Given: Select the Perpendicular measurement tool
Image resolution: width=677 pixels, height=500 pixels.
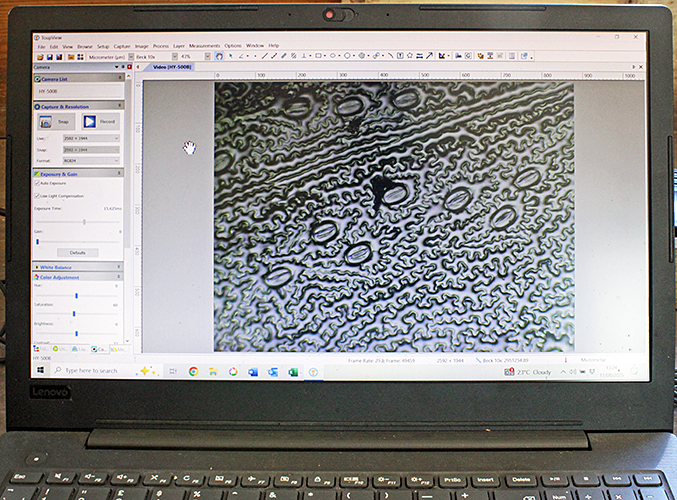Looking at the screenshot, I should [x=304, y=56].
